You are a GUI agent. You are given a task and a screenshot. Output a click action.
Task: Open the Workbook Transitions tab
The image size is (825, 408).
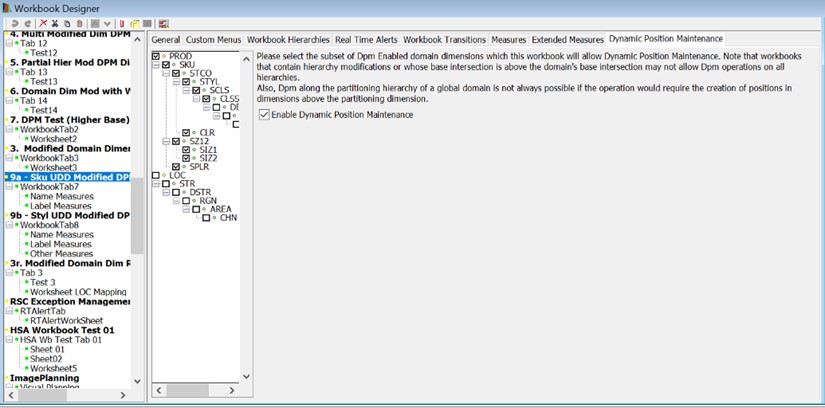coord(445,39)
